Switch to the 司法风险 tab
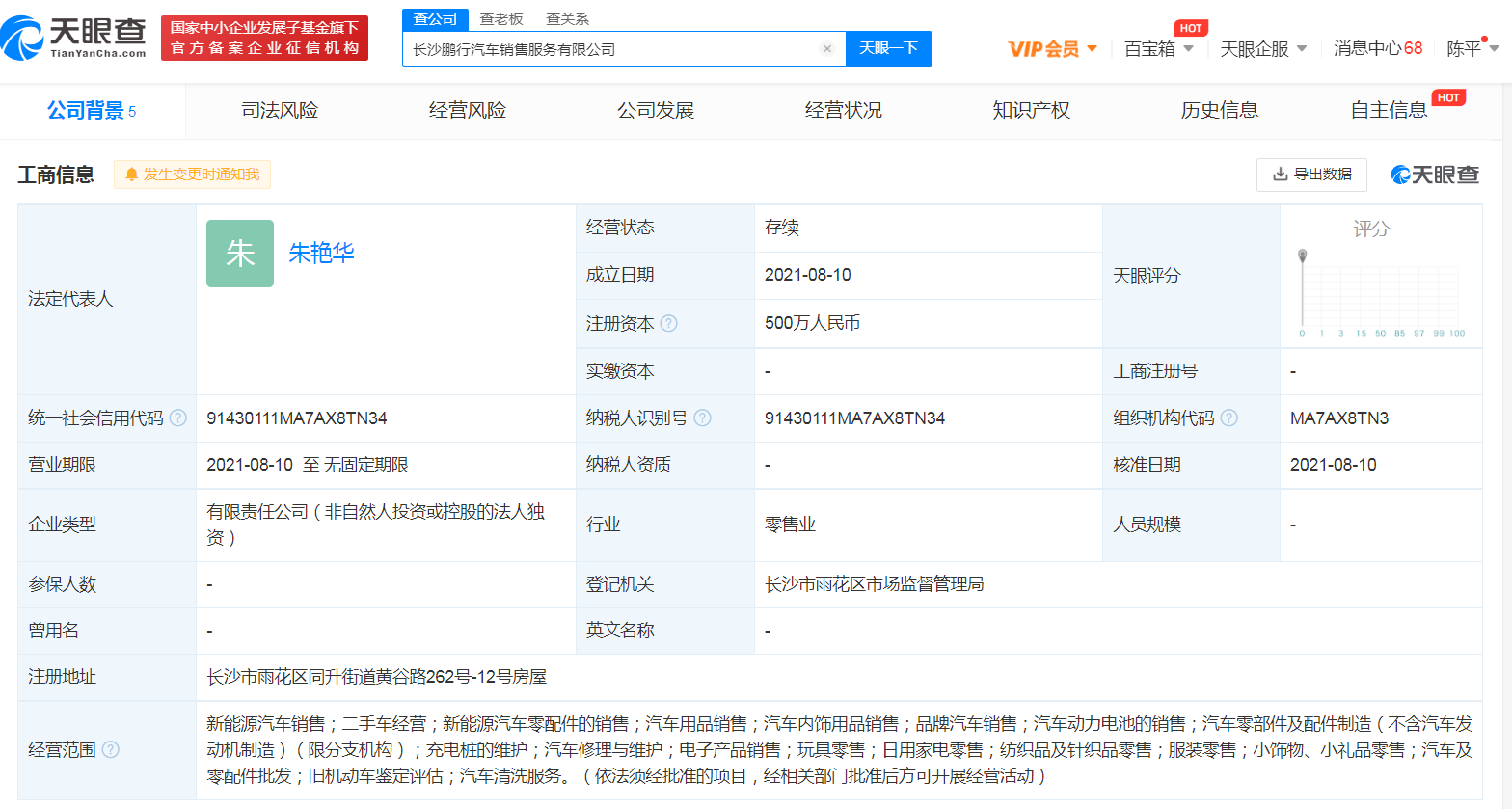Viewport: 1512px width, 809px height. coord(280,111)
